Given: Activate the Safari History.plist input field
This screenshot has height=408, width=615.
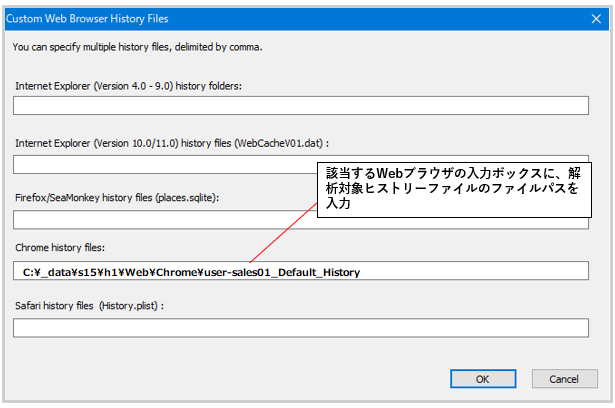Looking at the screenshot, I should [301, 328].
